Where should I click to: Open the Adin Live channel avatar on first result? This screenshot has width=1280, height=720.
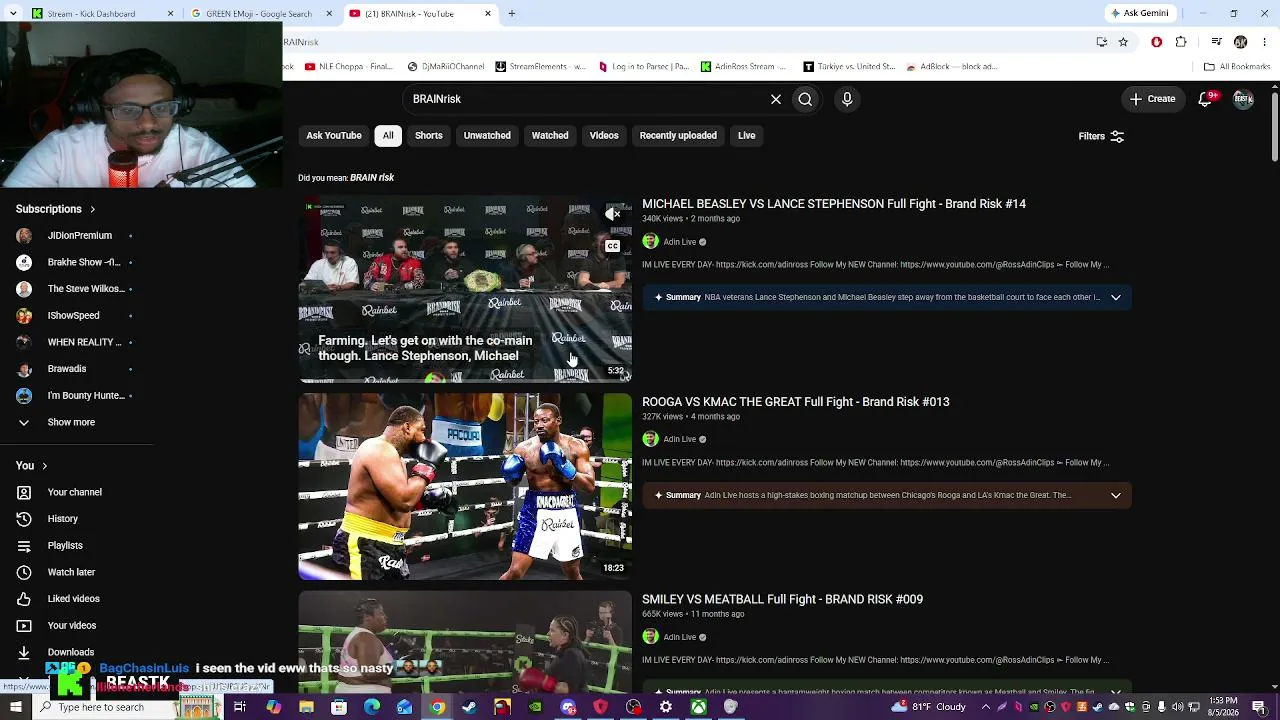[650, 242]
